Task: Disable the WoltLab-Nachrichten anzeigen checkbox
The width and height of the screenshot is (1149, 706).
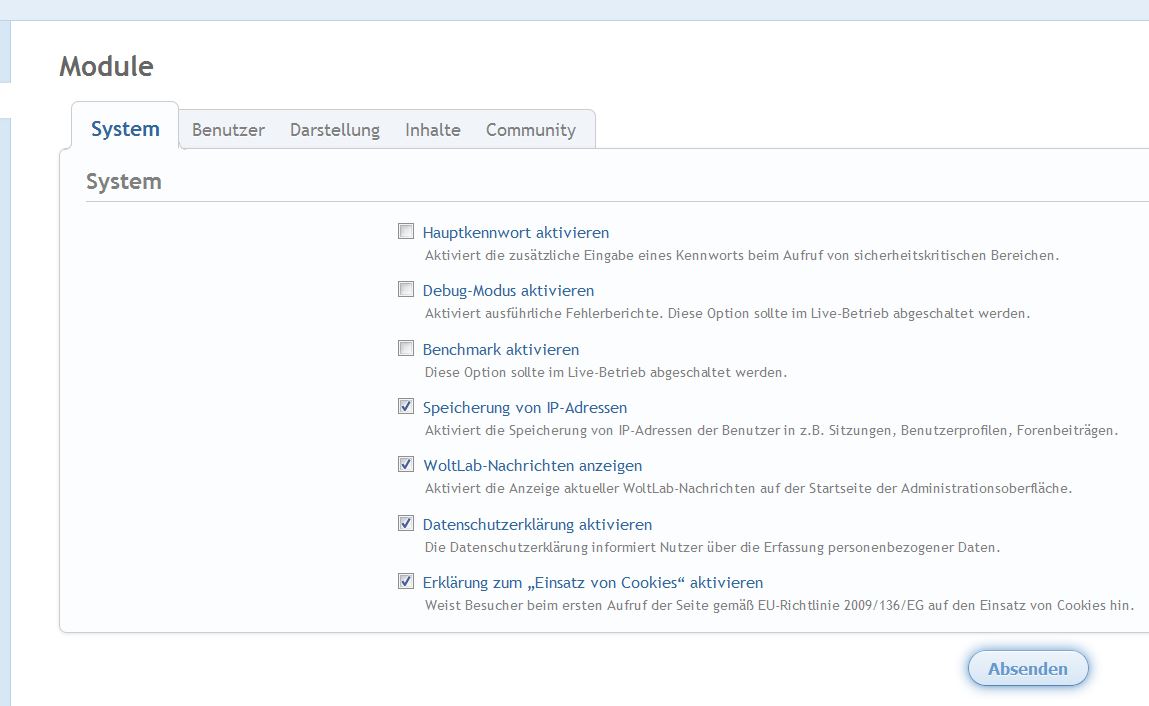Action: pos(406,465)
